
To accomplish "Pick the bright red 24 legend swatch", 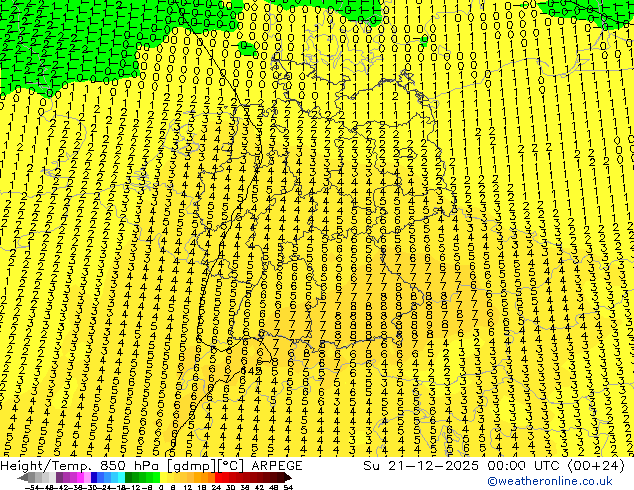I will pyautogui.click(x=219, y=477).
